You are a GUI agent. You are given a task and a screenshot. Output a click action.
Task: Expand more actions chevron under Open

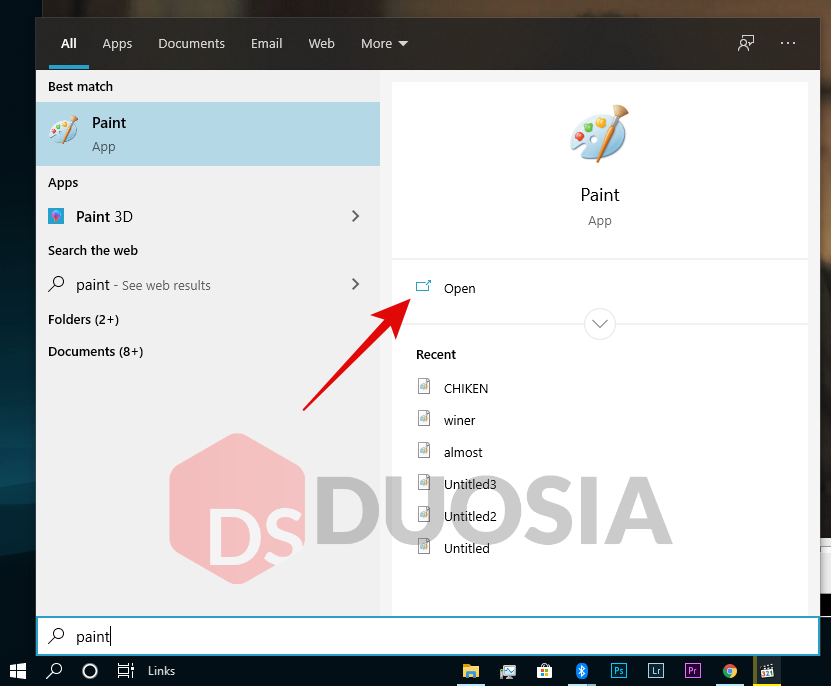[599, 323]
